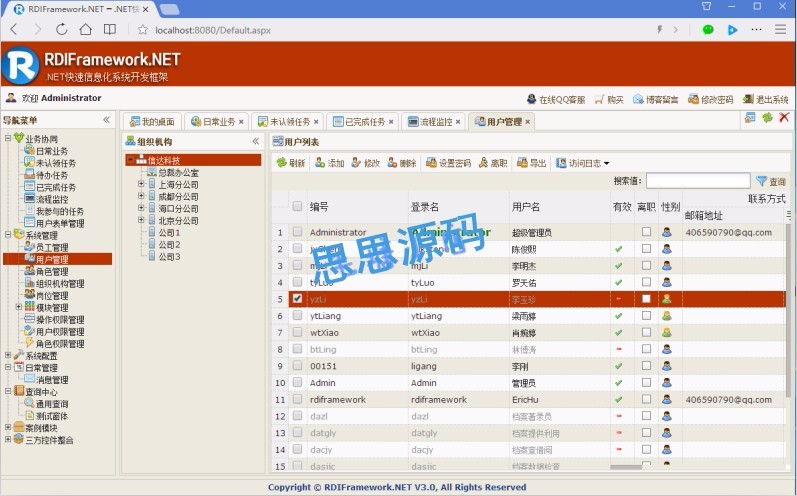Expand the 上海分公司 tree node
Viewport: 797px width, 496px height.
[x=141, y=183]
